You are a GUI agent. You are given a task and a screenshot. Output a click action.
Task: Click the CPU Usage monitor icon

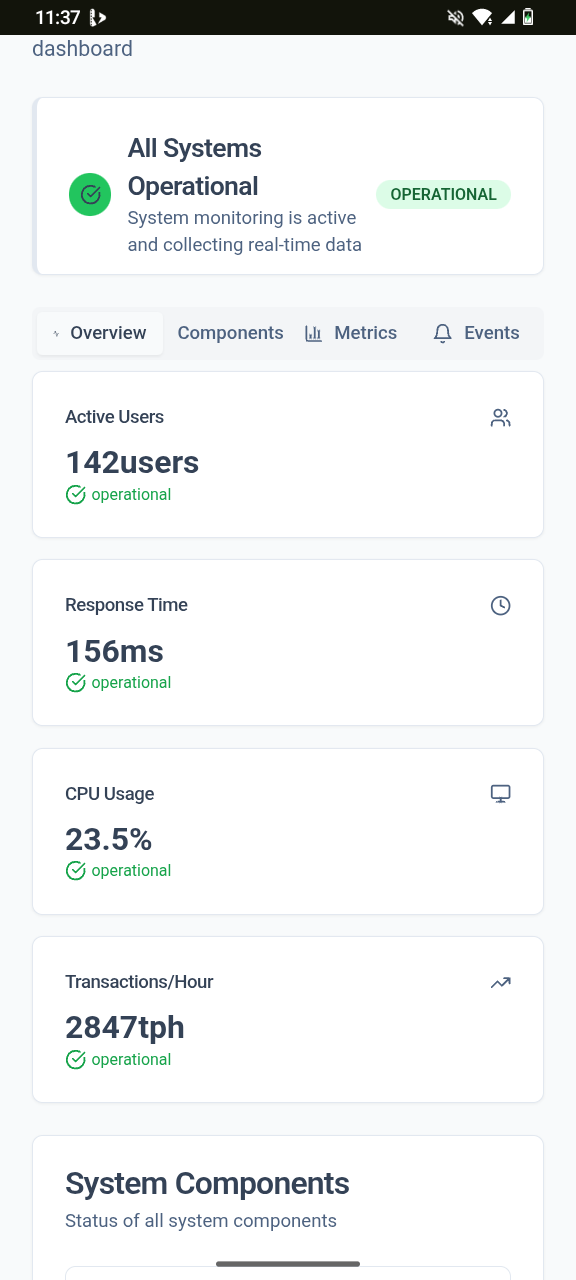(501, 793)
